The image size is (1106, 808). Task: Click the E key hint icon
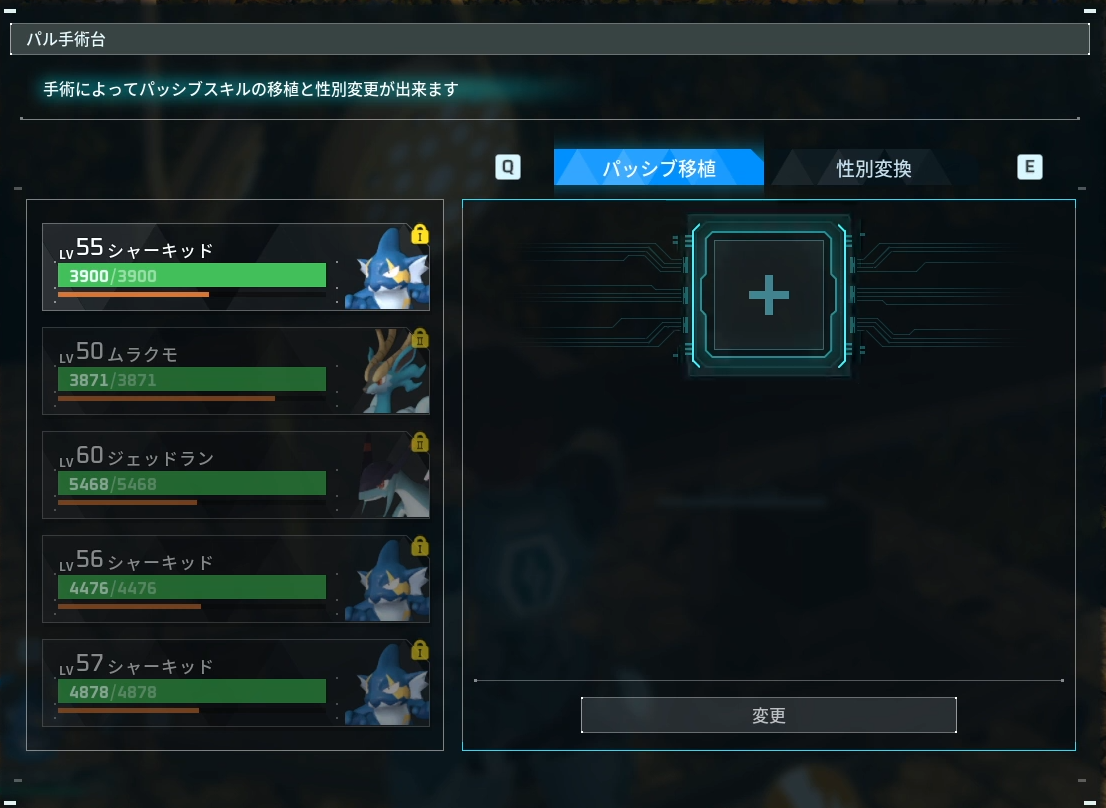(x=1030, y=167)
